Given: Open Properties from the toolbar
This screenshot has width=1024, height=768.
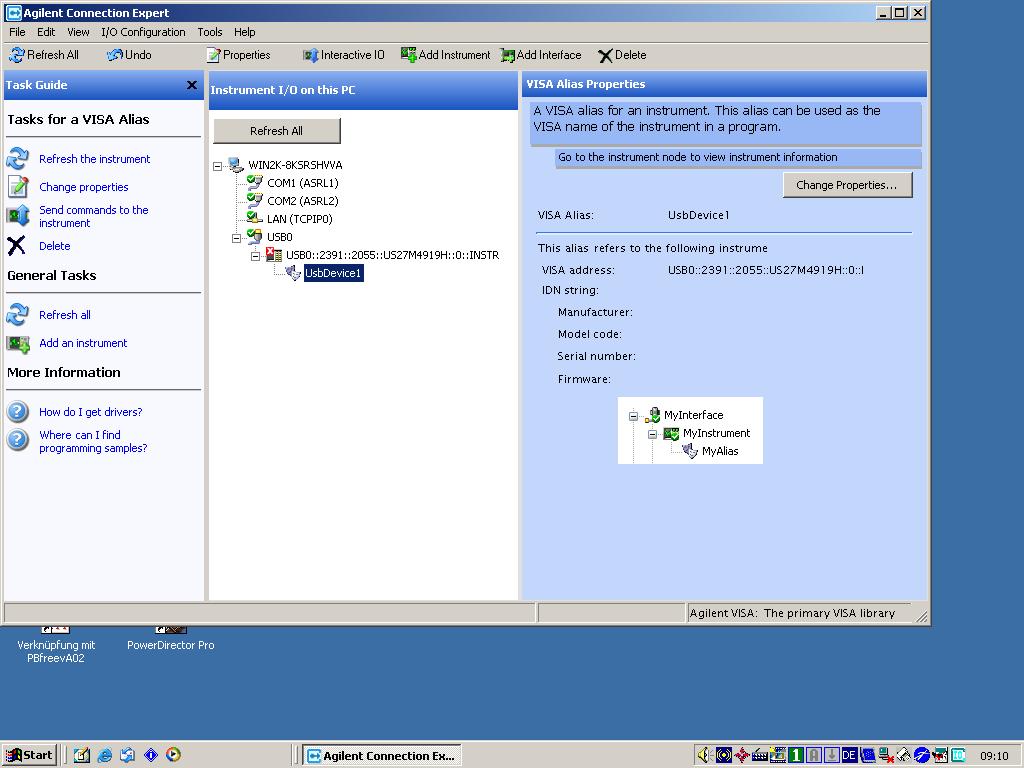Looking at the screenshot, I should pyautogui.click(x=213, y=55).
